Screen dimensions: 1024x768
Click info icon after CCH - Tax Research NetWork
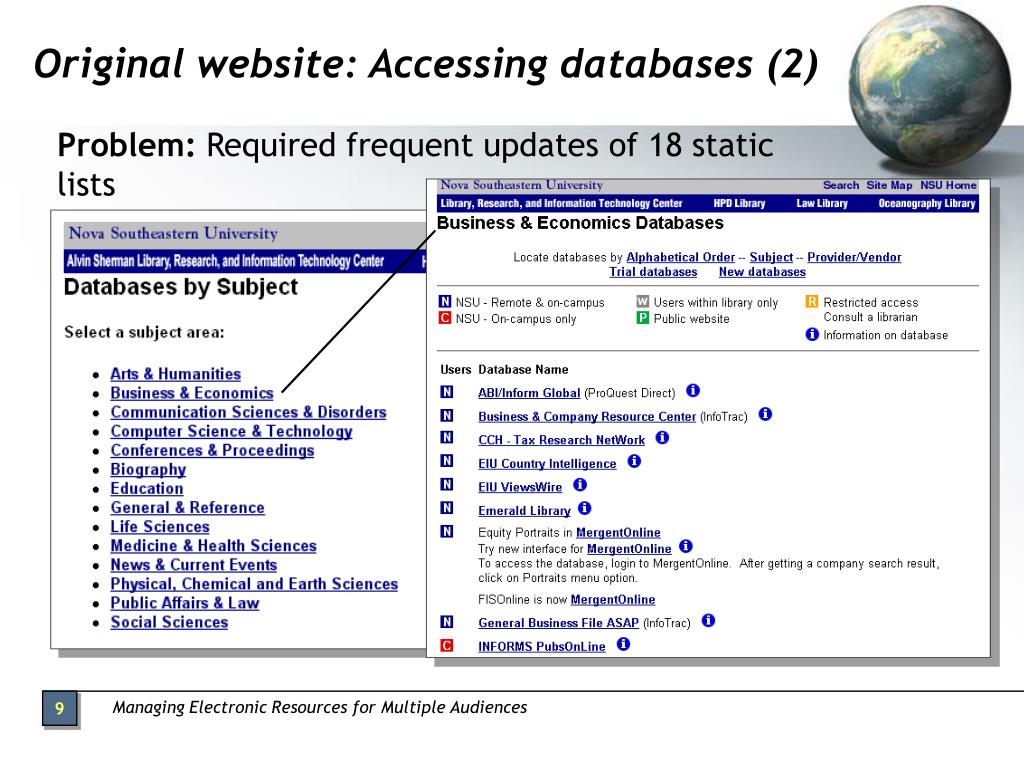coord(662,438)
